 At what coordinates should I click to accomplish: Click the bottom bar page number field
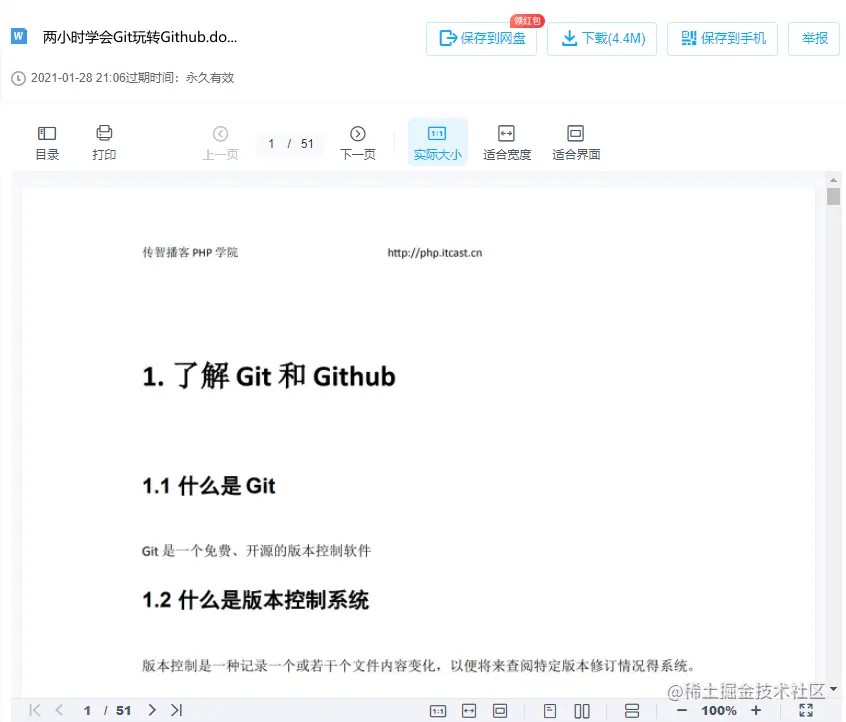tap(87, 711)
